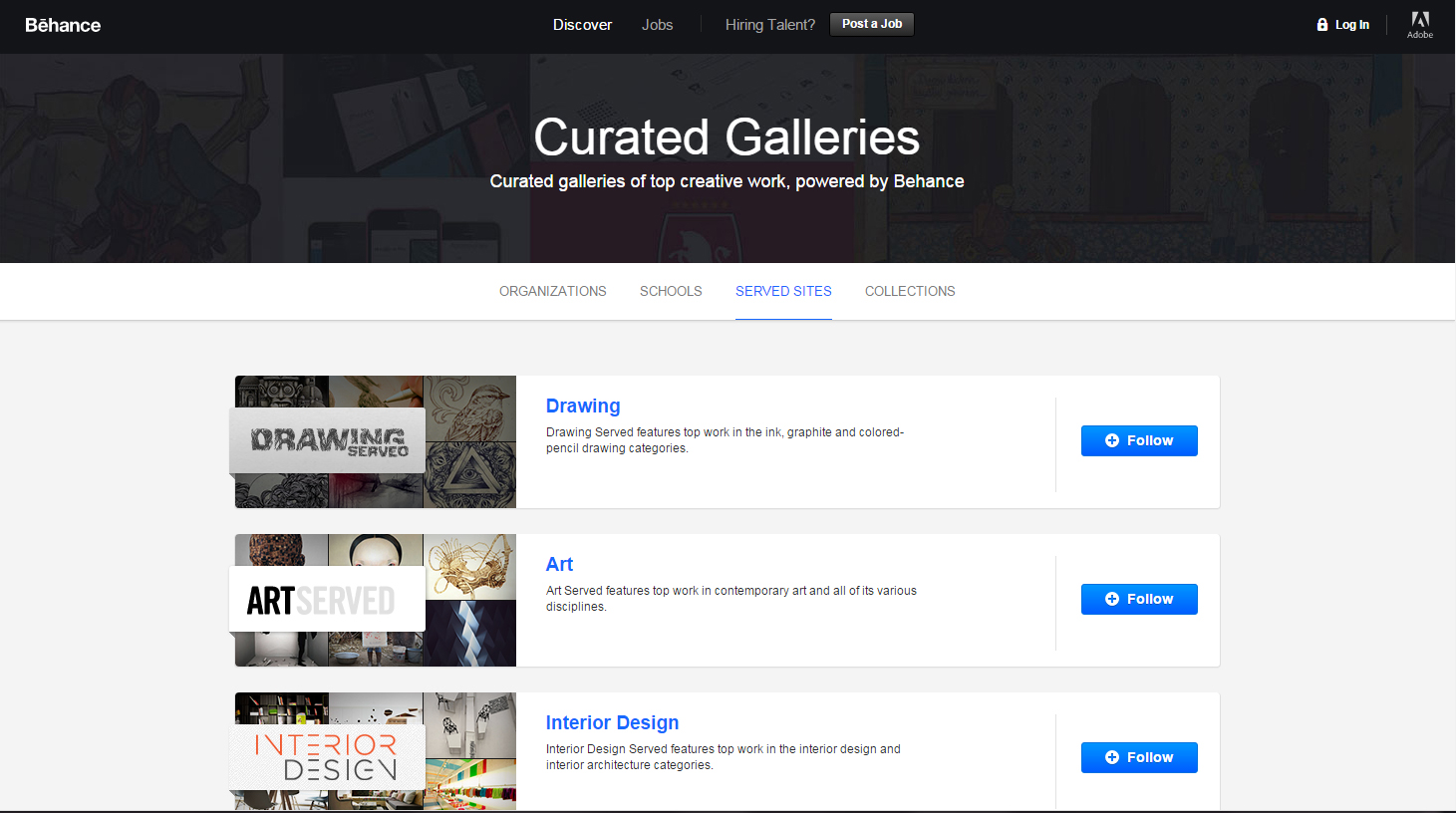
Task: Open the Discover menu
Action: (x=582, y=24)
